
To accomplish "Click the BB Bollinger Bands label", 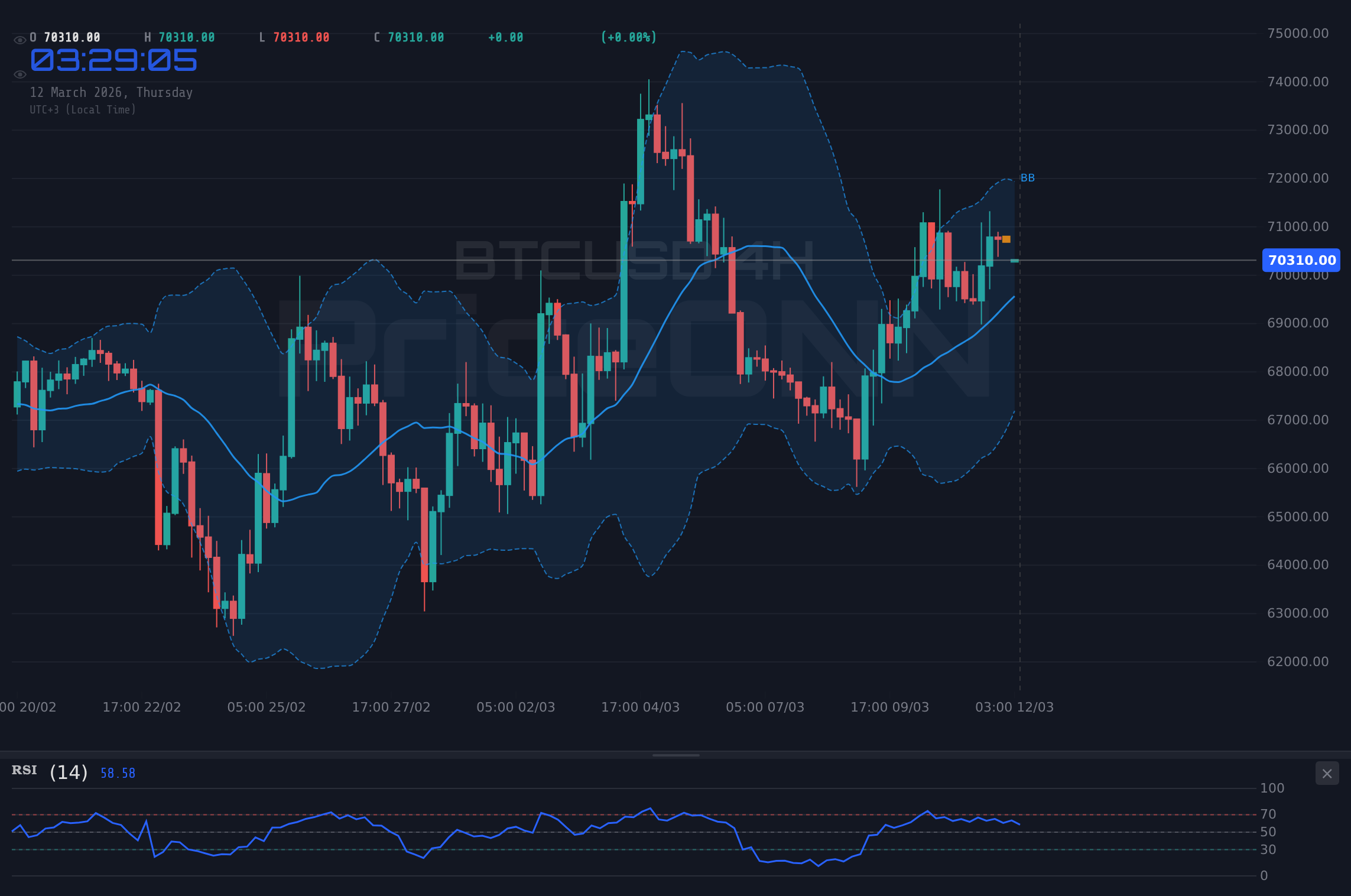I will pyautogui.click(x=1028, y=178).
